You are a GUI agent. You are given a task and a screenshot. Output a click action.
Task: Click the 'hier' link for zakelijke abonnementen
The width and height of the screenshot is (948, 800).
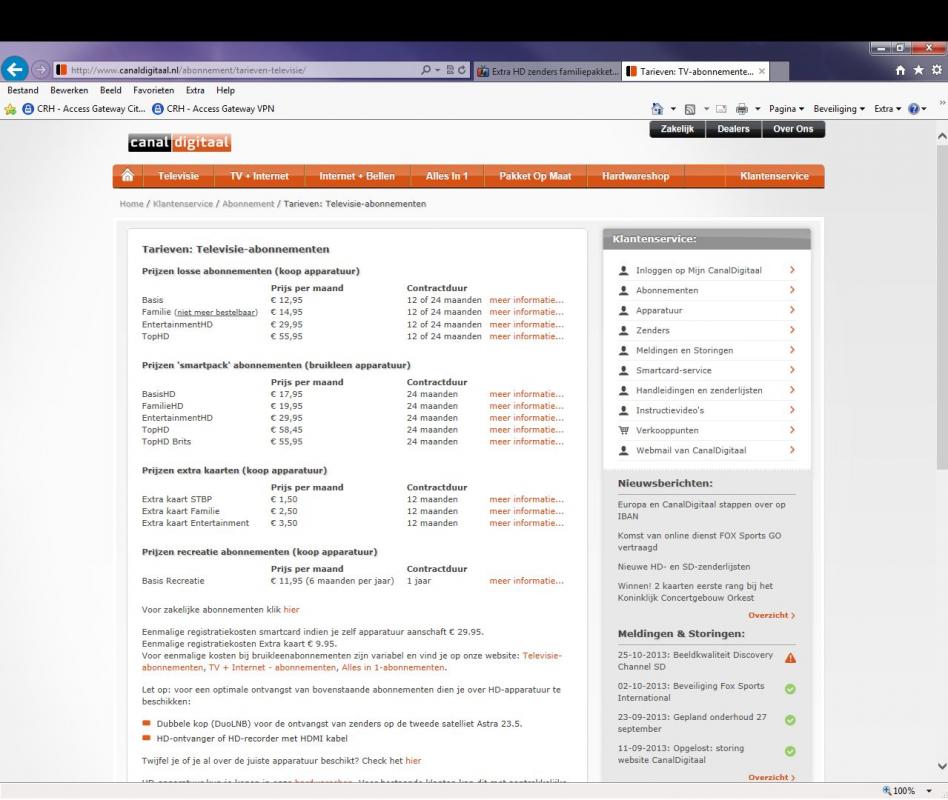[x=291, y=610]
